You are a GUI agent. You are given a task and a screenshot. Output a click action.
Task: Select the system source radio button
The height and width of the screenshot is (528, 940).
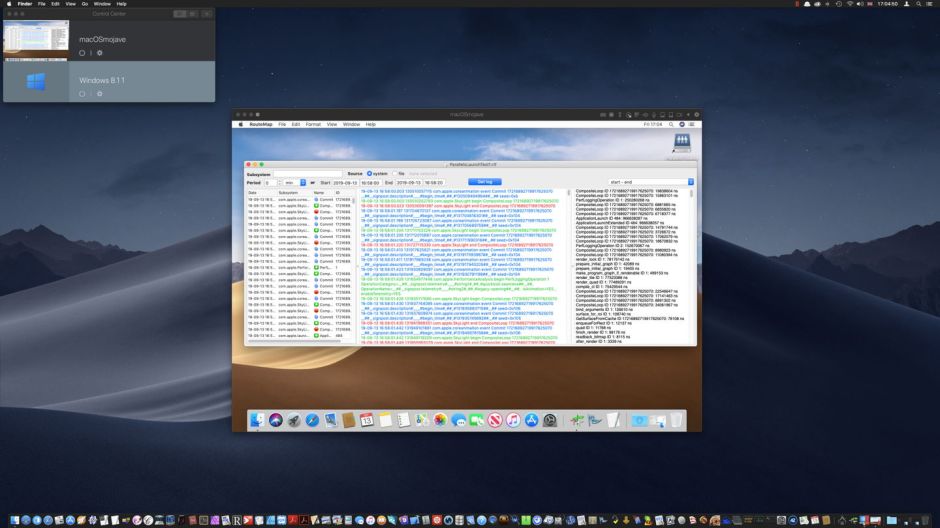[369, 174]
